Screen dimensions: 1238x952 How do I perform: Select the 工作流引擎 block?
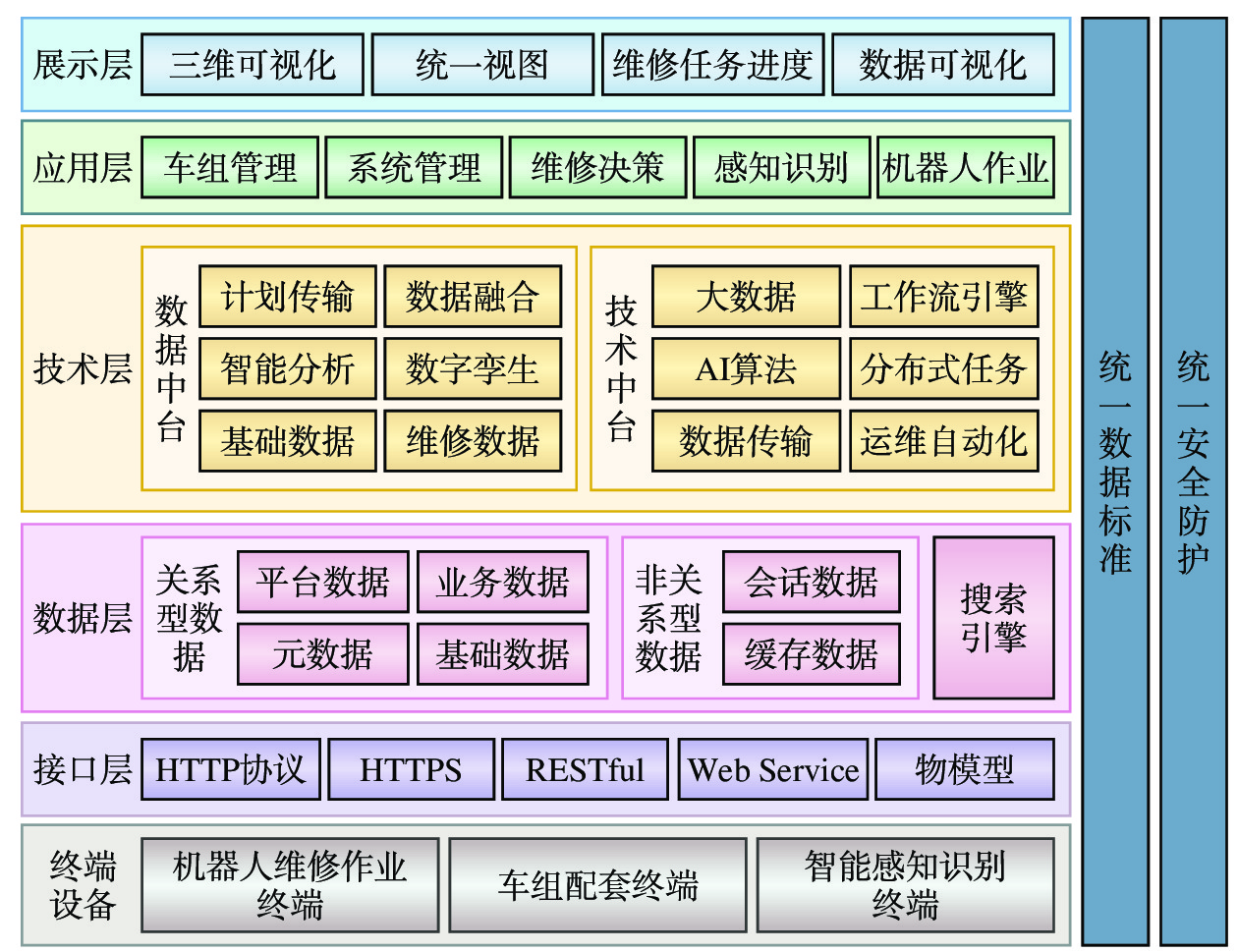pos(943,297)
